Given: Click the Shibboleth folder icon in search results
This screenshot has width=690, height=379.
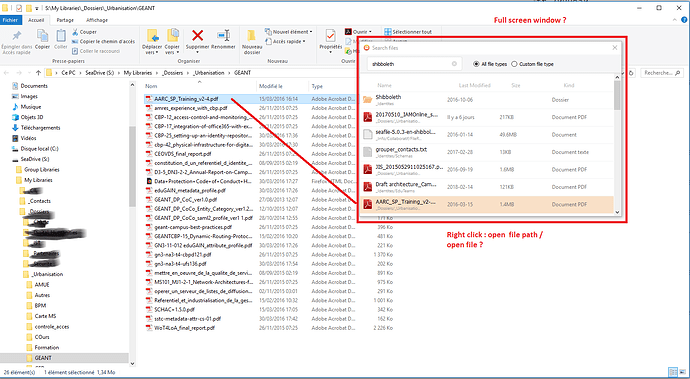Looking at the screenshot, I should click(367, 100).
